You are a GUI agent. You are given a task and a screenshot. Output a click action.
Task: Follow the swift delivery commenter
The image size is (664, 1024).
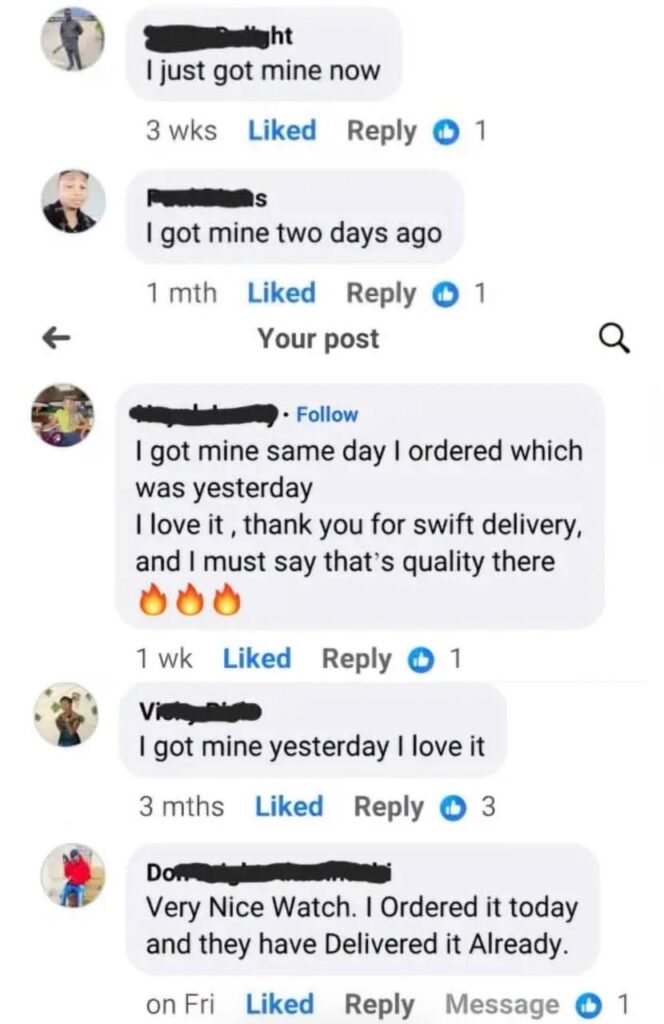coord(327,415)
